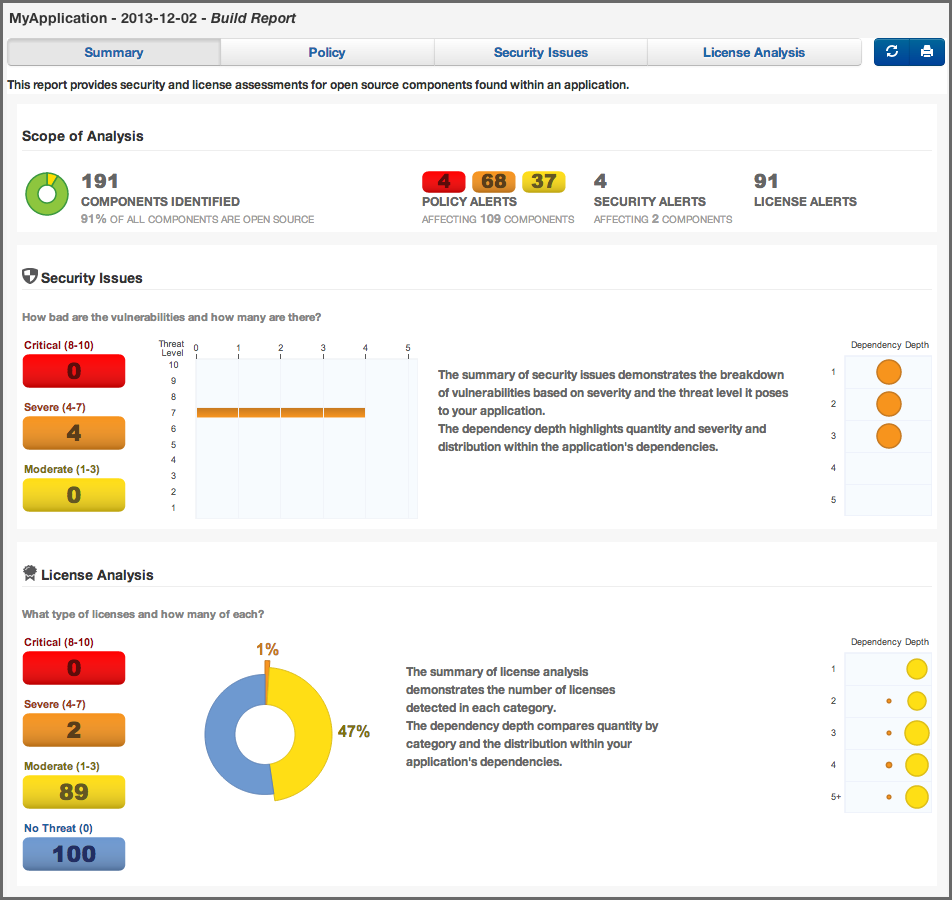The image size is (952, 900).
Task: Select the Summary tab
Action: 113,52
